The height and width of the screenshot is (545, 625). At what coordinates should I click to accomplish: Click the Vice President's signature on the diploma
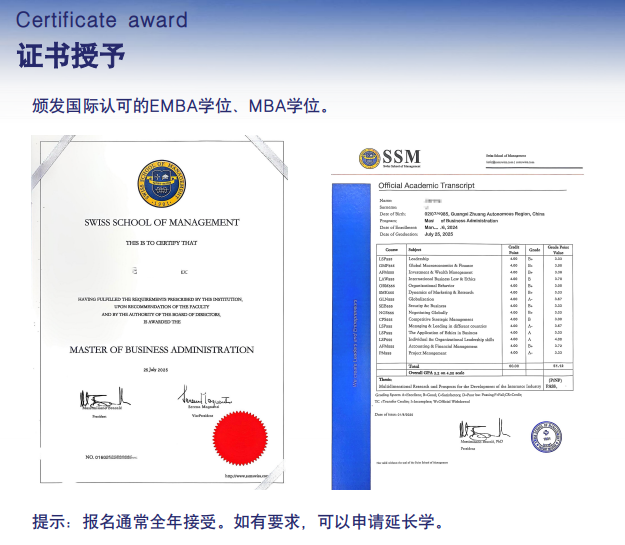[204, 397]
